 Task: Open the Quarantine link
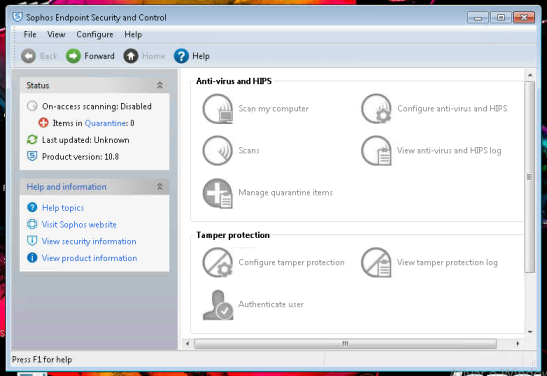tap(106, 123)
